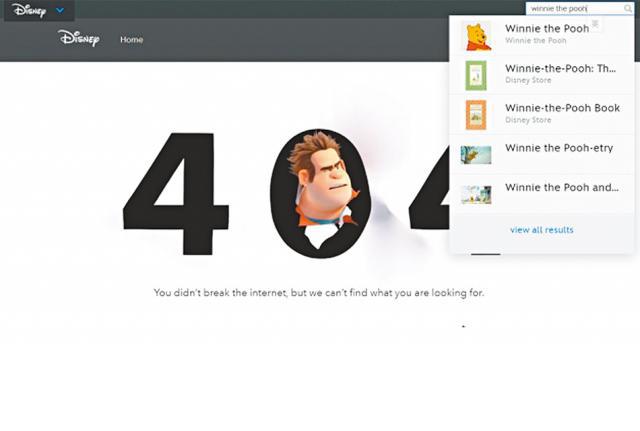This screenshot has height=431, width=640.
Task: Click the 'You didn't break the internet' message
Action: pos(319,293)
